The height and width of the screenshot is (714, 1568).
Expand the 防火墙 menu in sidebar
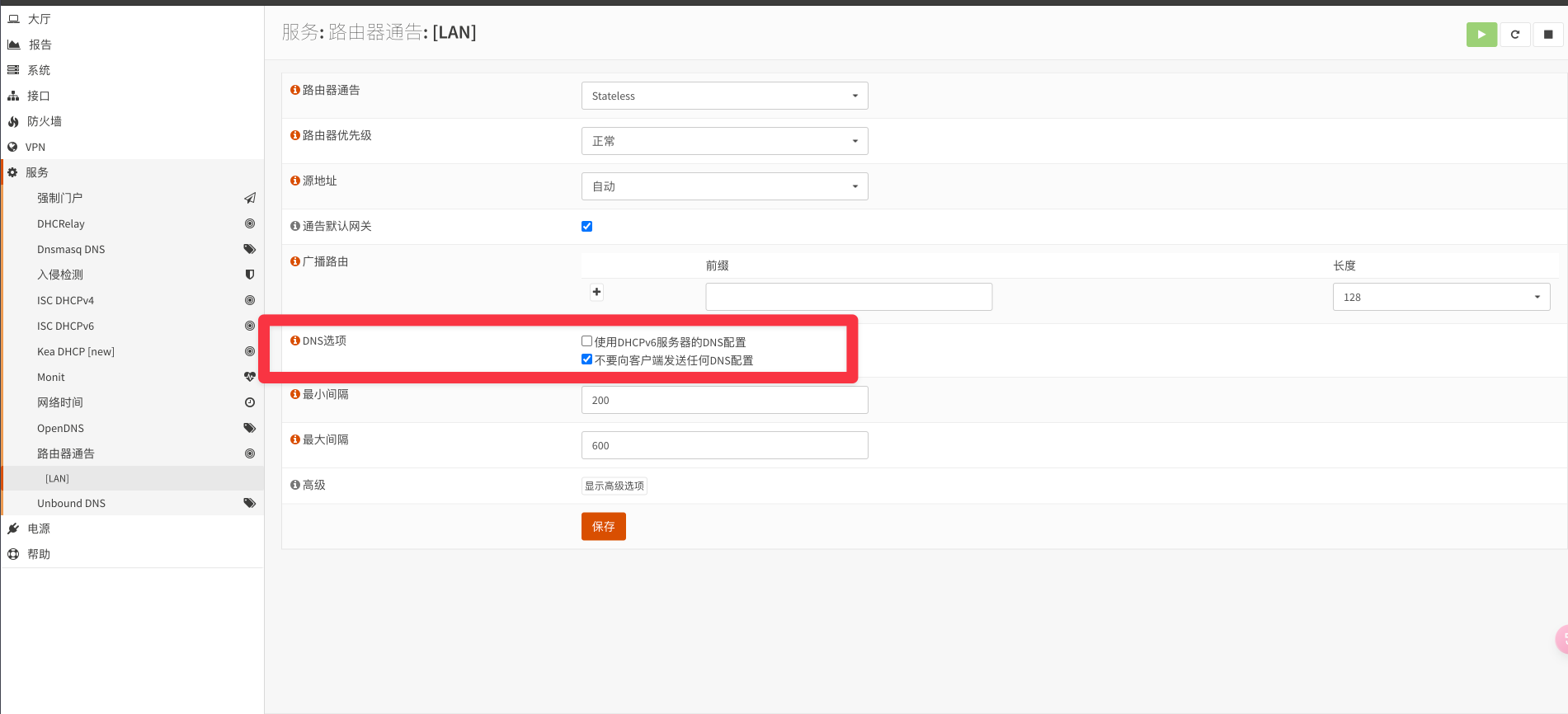pos(132,121)
